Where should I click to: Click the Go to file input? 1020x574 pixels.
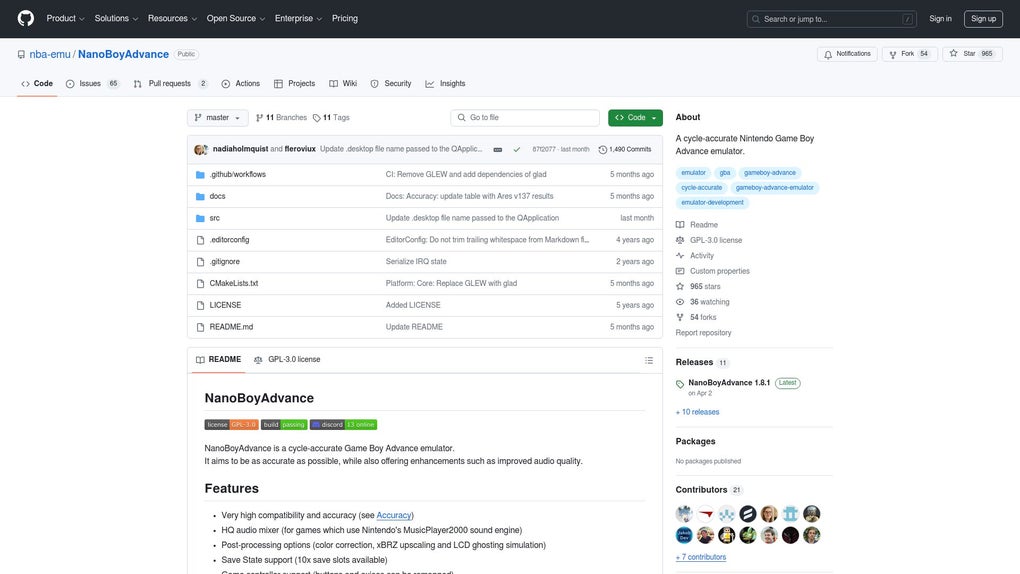[525, 118]
